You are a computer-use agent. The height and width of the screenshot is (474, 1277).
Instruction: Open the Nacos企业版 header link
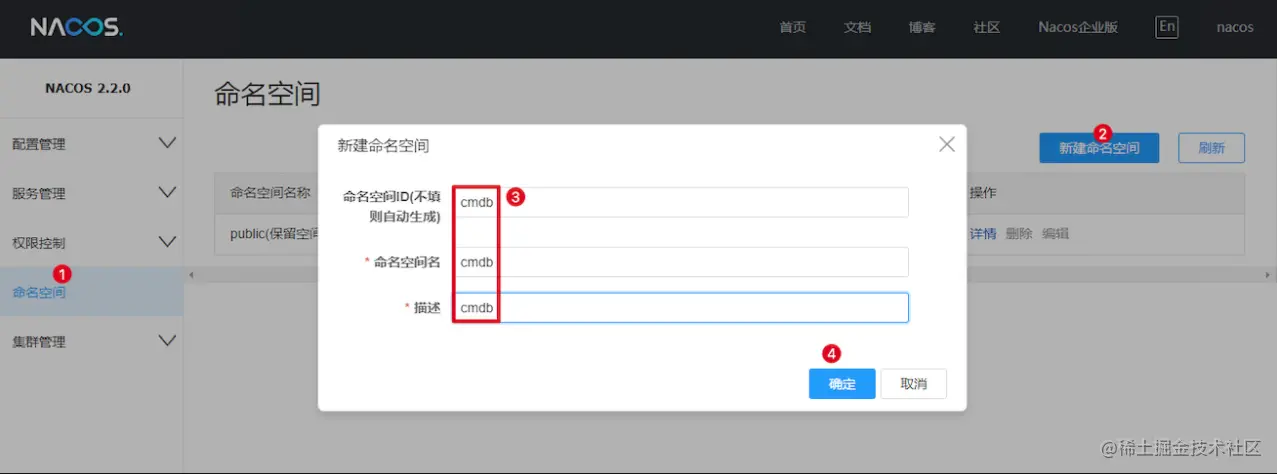click(1077, 28)
